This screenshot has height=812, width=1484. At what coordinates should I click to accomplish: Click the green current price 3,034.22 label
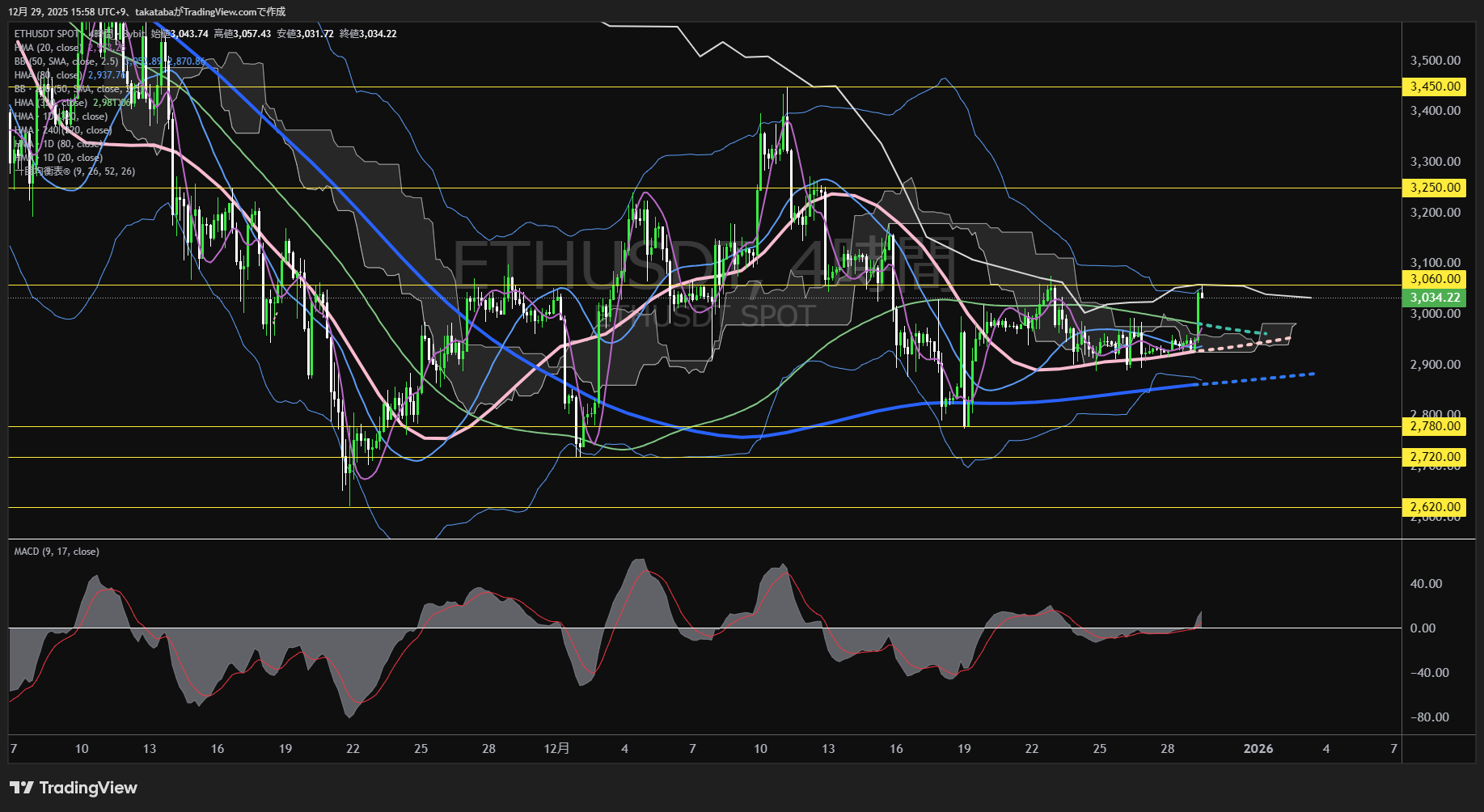(x=1435, y=298)
